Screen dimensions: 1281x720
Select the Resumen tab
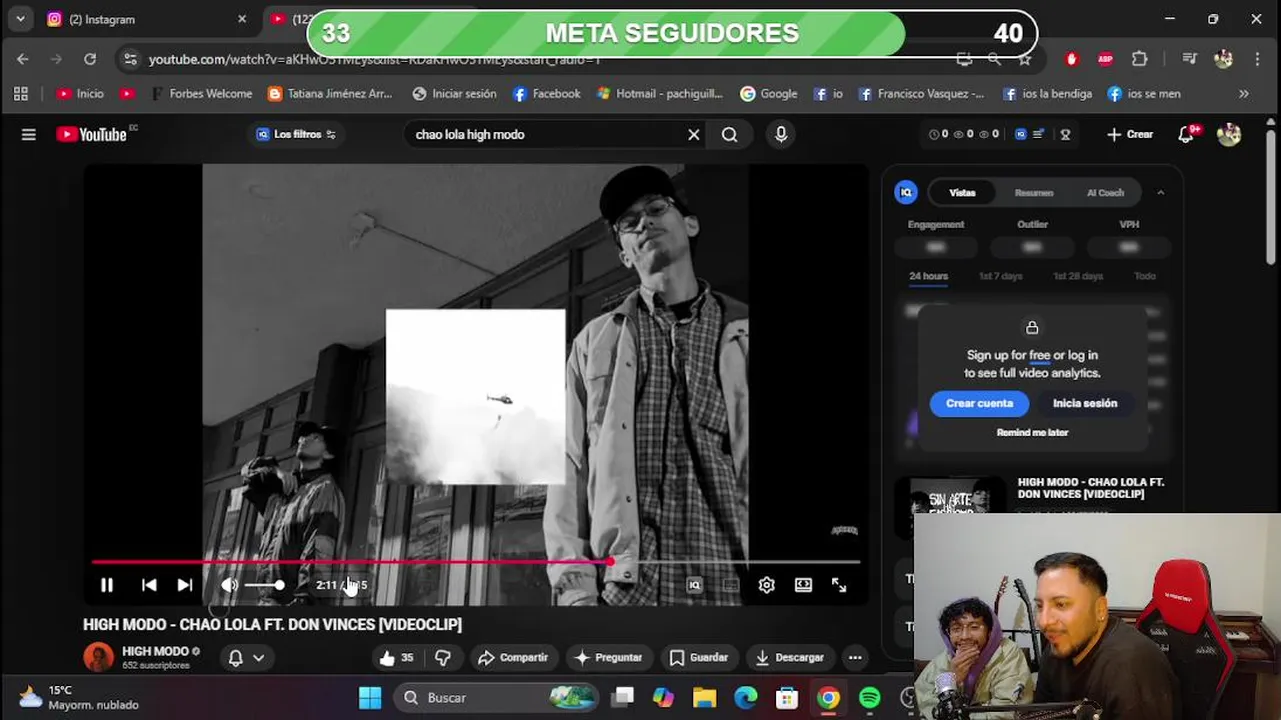(1034, 192)
